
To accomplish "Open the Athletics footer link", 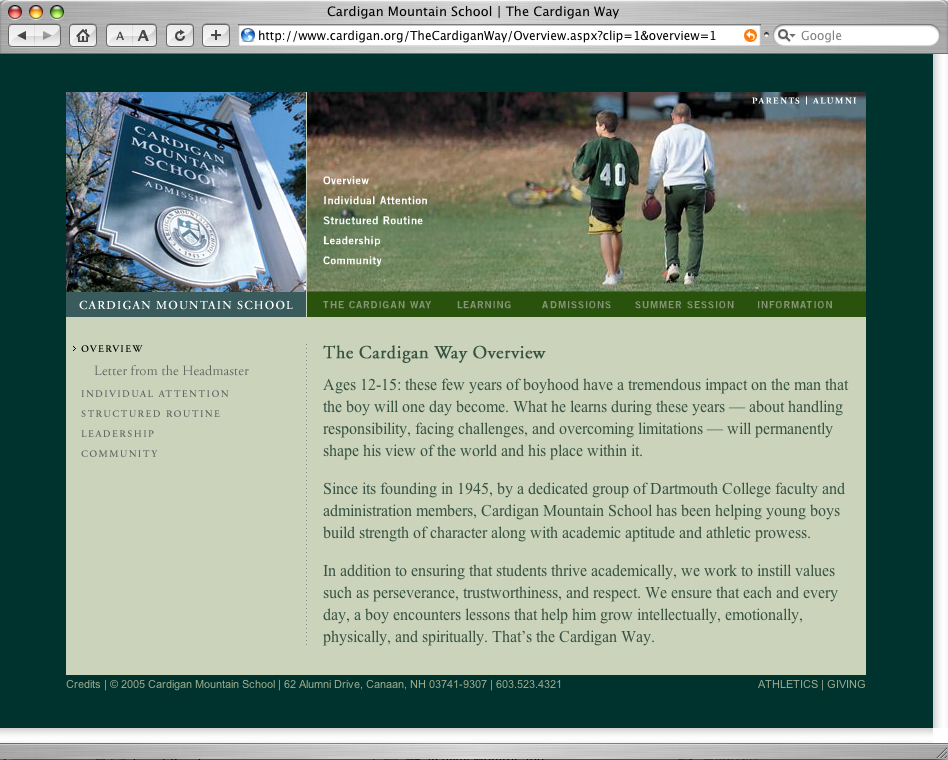I will [x=787, y=685].
